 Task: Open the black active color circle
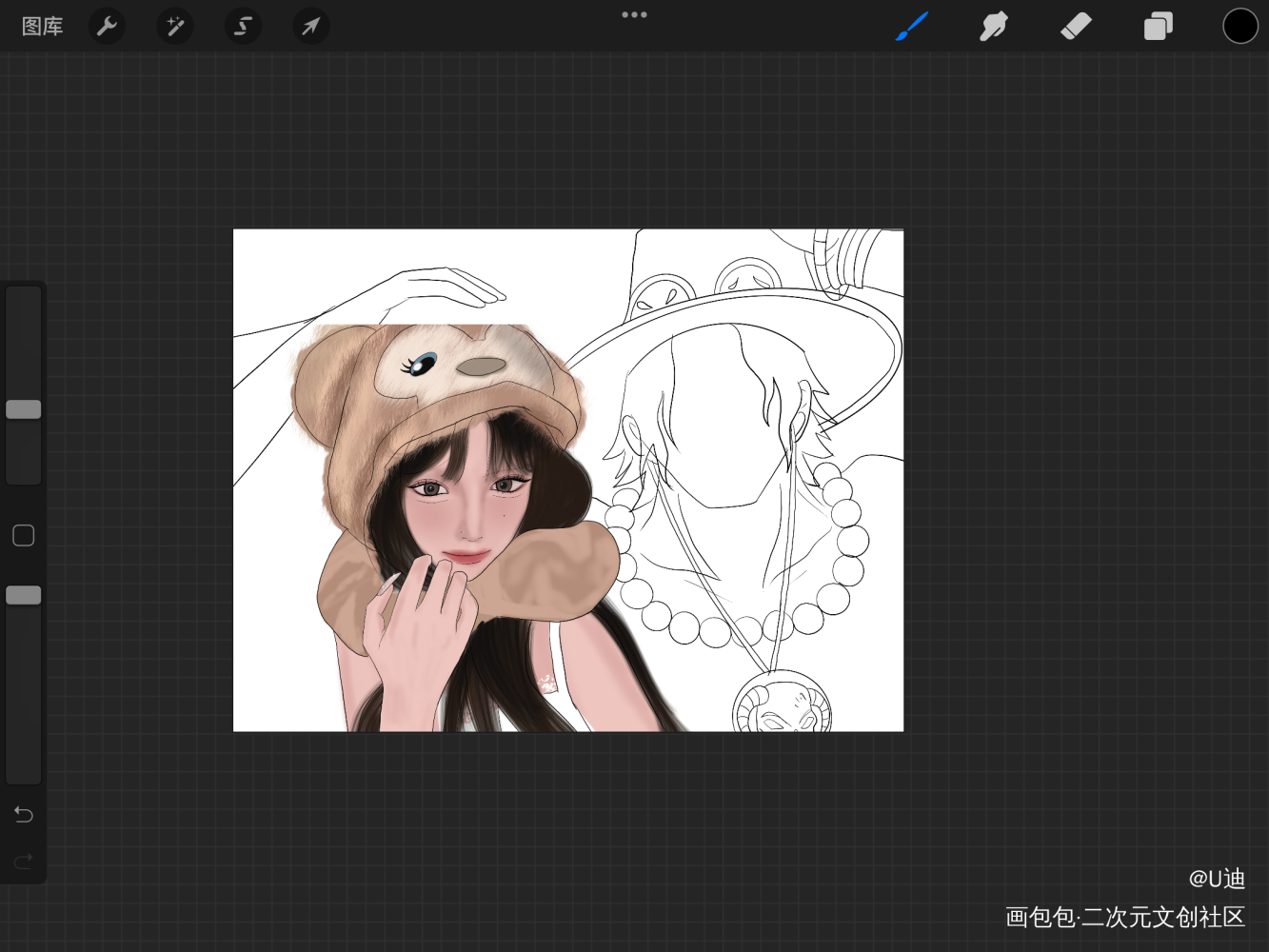click(x=1239, y=27)
